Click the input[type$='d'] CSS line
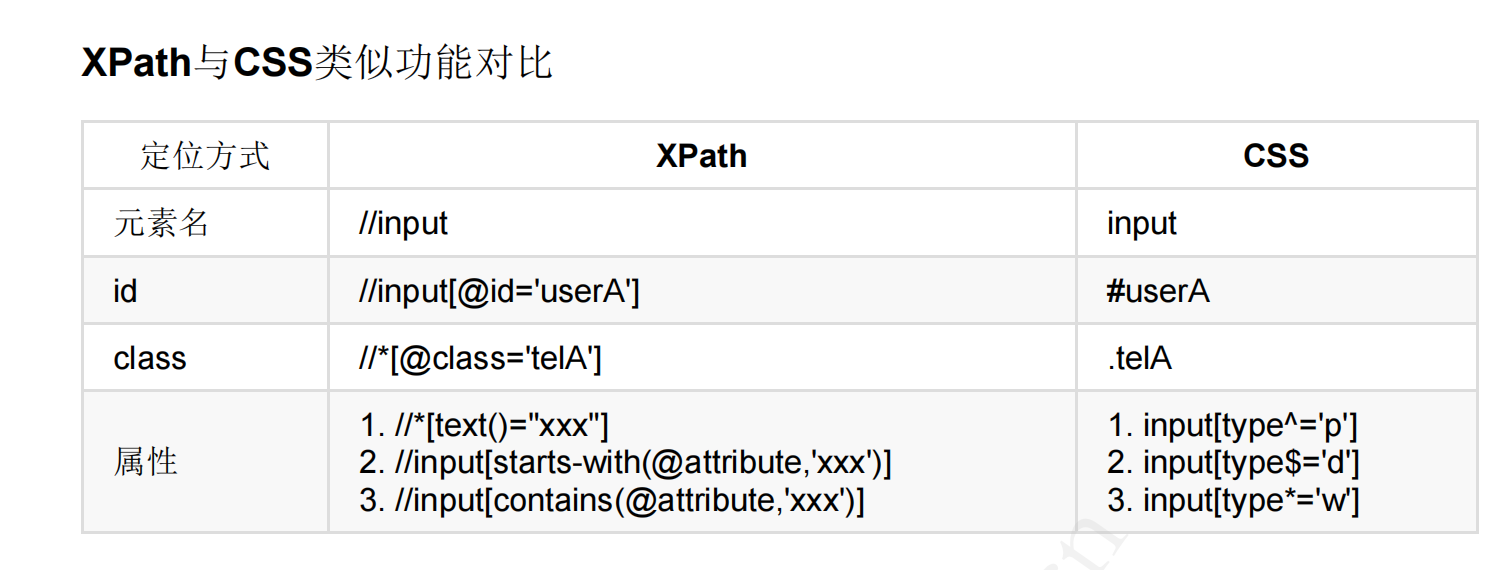The height and width of the screenshot is (570, 1502). tap(1233, 463)
